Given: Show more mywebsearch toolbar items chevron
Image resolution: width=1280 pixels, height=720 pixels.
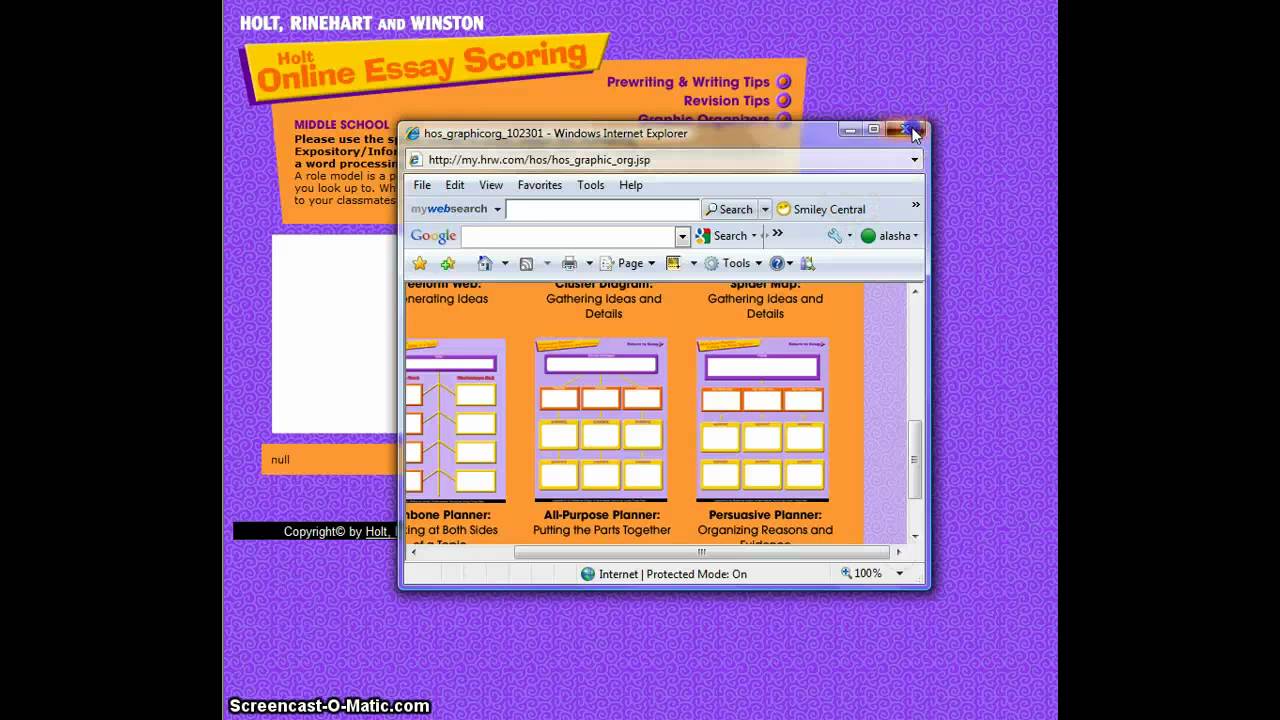Looking at the screenshot, I should [915, 205].
